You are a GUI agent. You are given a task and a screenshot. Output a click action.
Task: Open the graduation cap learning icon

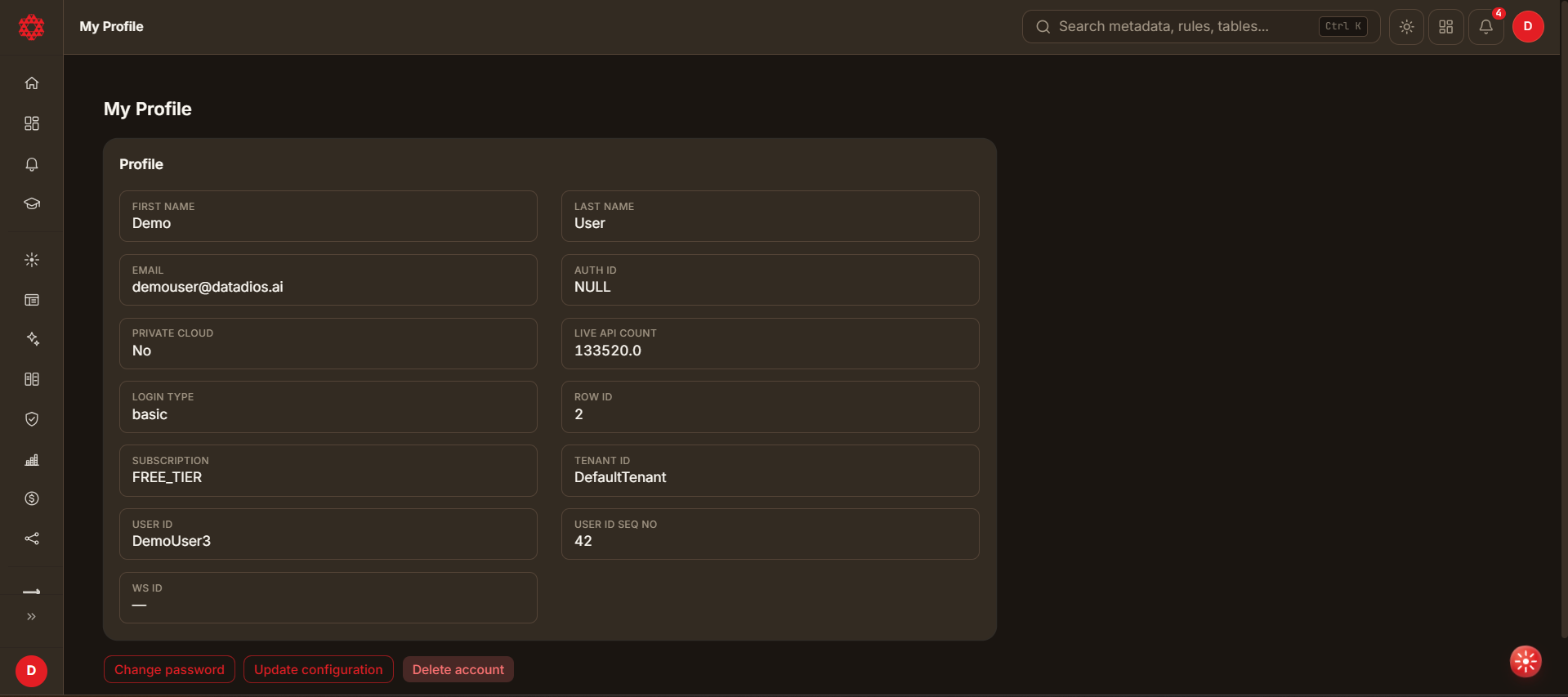[x=32, y=203]
